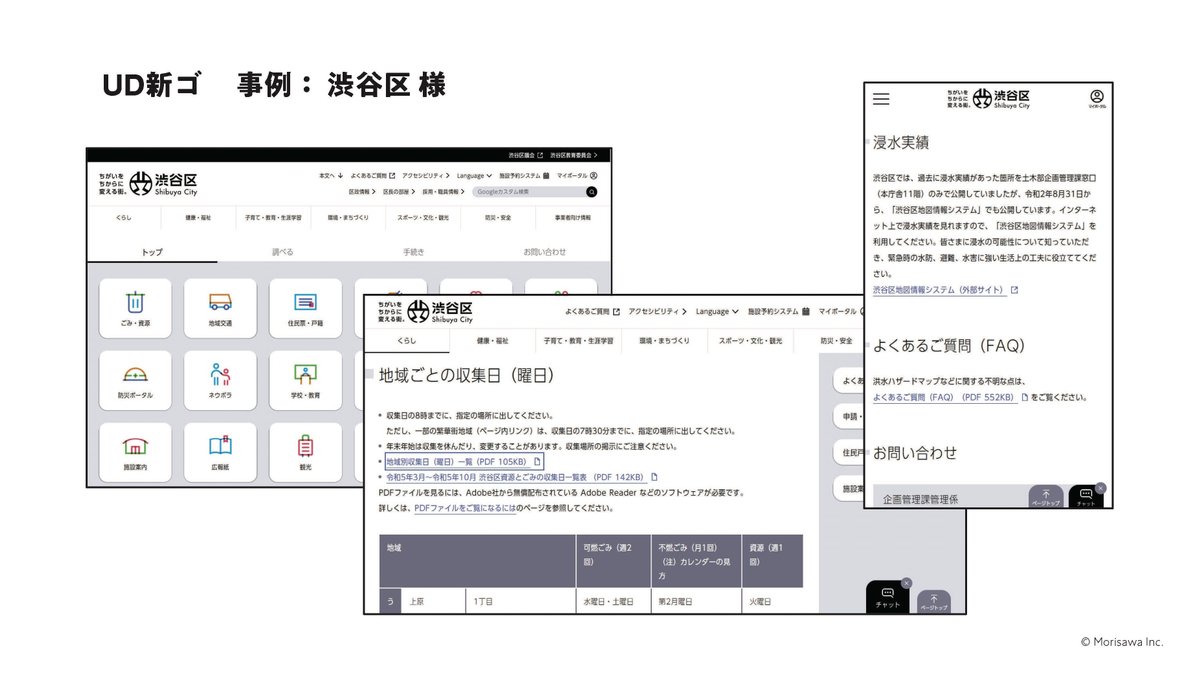The height and width of the screenshot is (675, 1200).
Task: Open the 防災ポータル tile
Action: 135,381
